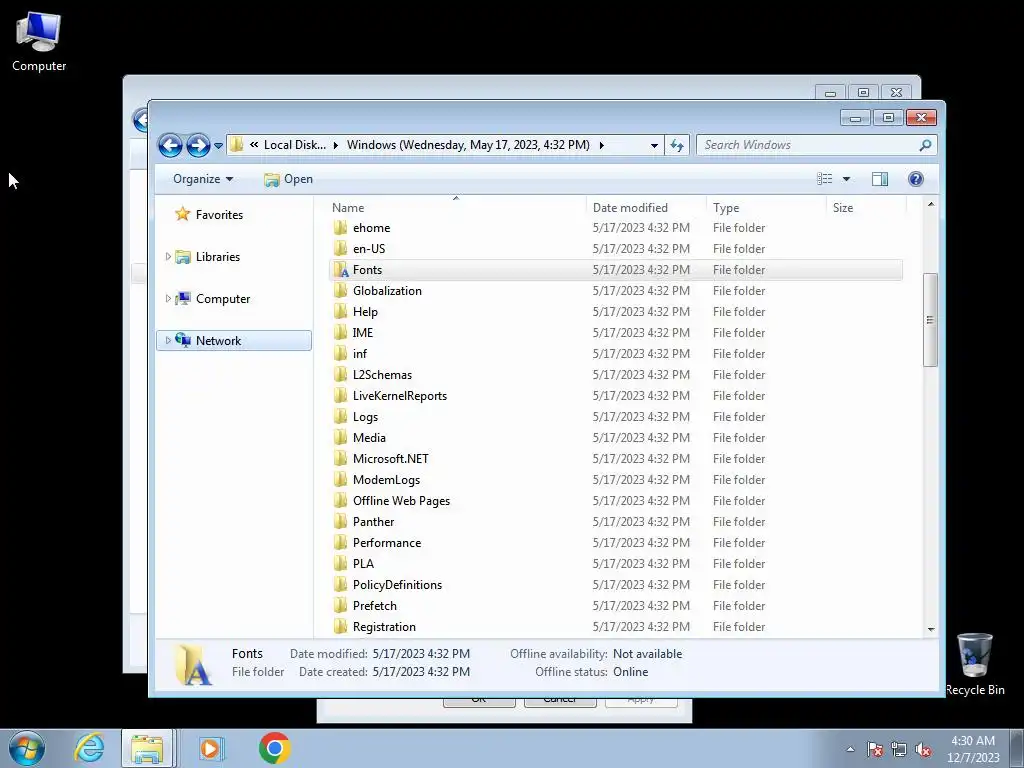Show hidden tray icons arrow

(850, 749)
